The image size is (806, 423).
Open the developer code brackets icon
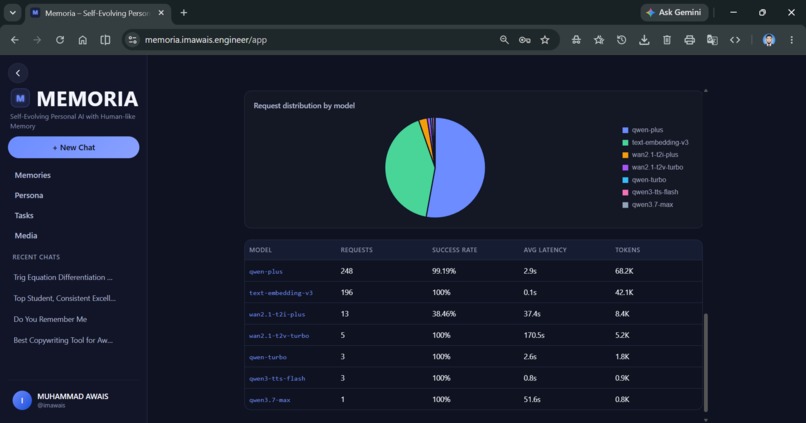(x=735, y=40)
